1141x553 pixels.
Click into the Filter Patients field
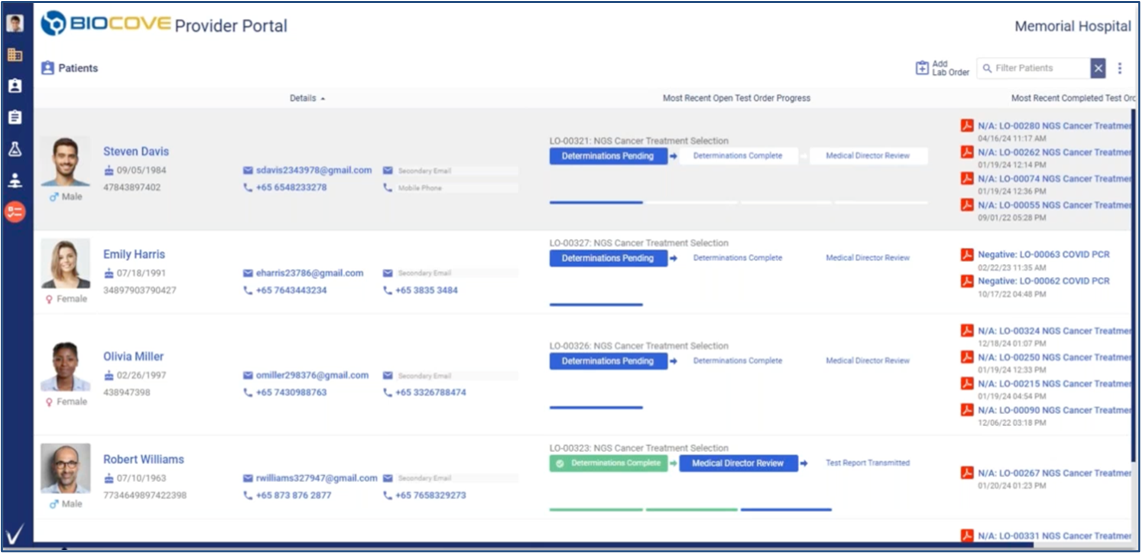(x=1035, y=68)
